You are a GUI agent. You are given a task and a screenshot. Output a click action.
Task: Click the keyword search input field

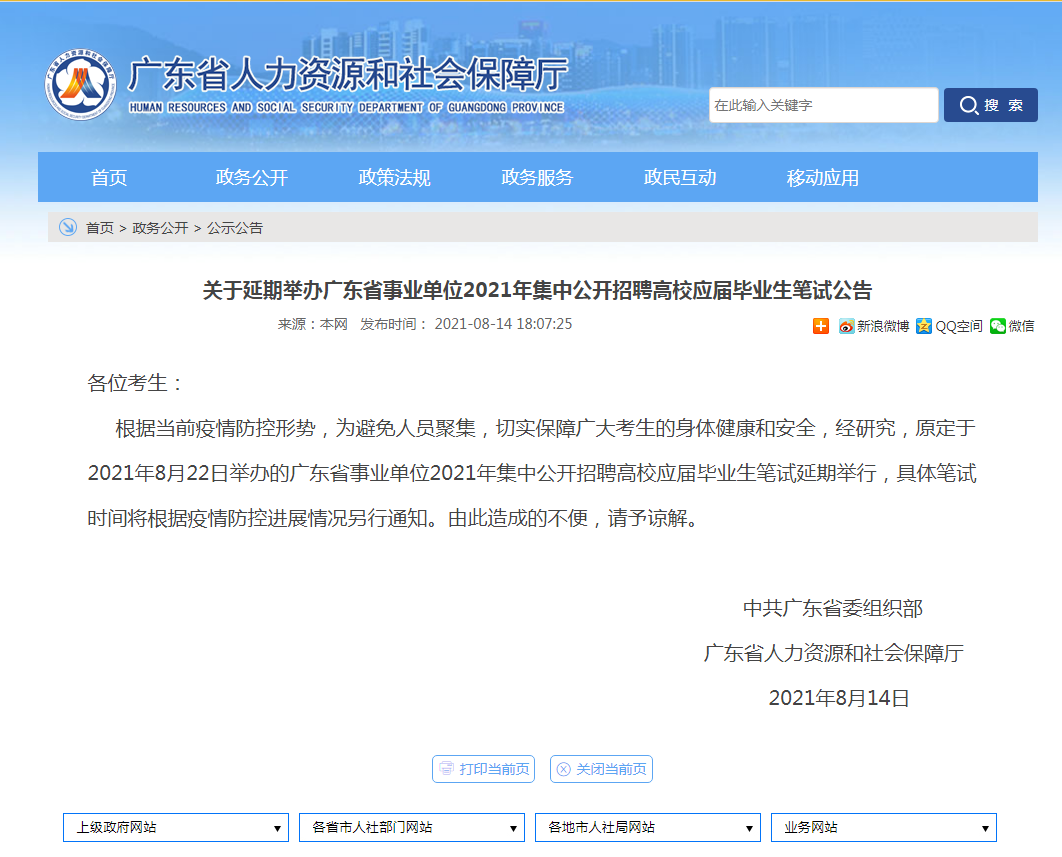click(x=823, y=104)
